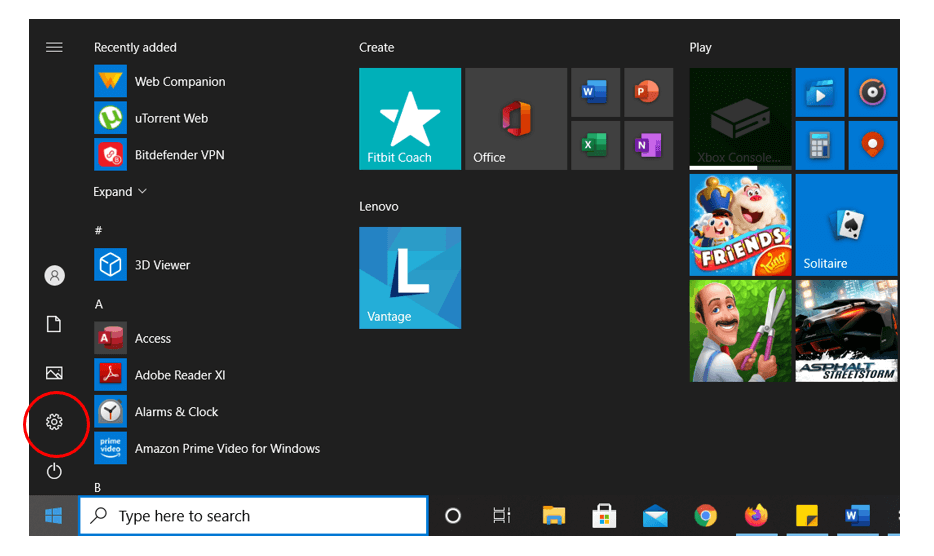Launch PowerPoint tile
This screenshot has height=556, width=934.
[x=649, y=92]
